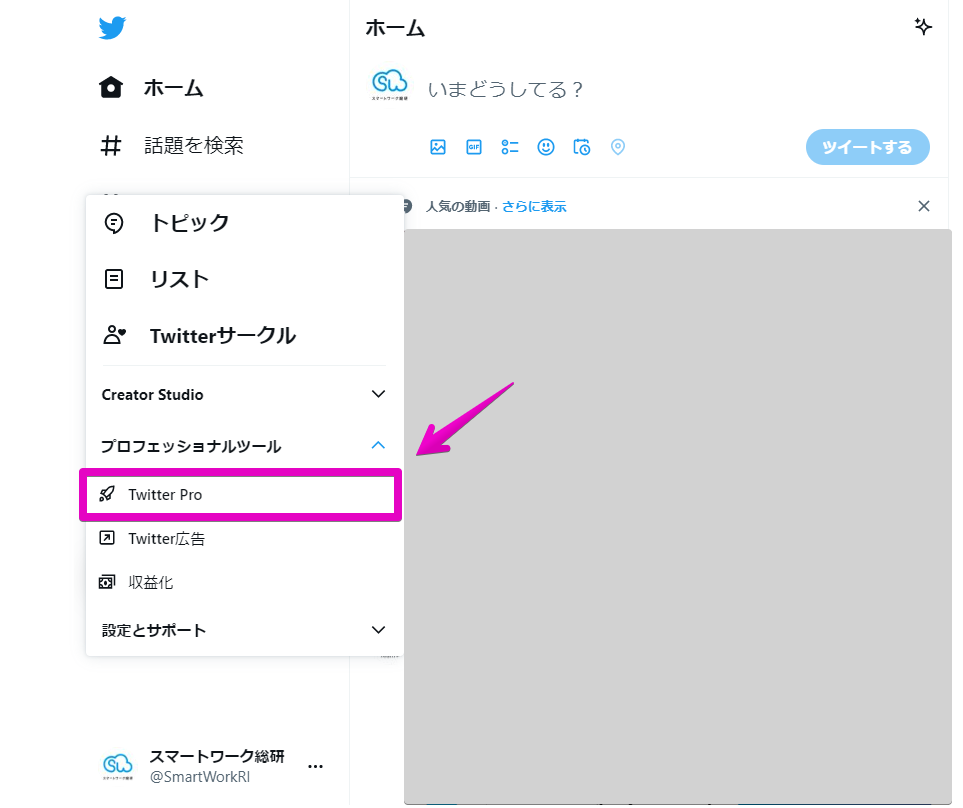Open Twitter広告 link

tap(244, 538)
